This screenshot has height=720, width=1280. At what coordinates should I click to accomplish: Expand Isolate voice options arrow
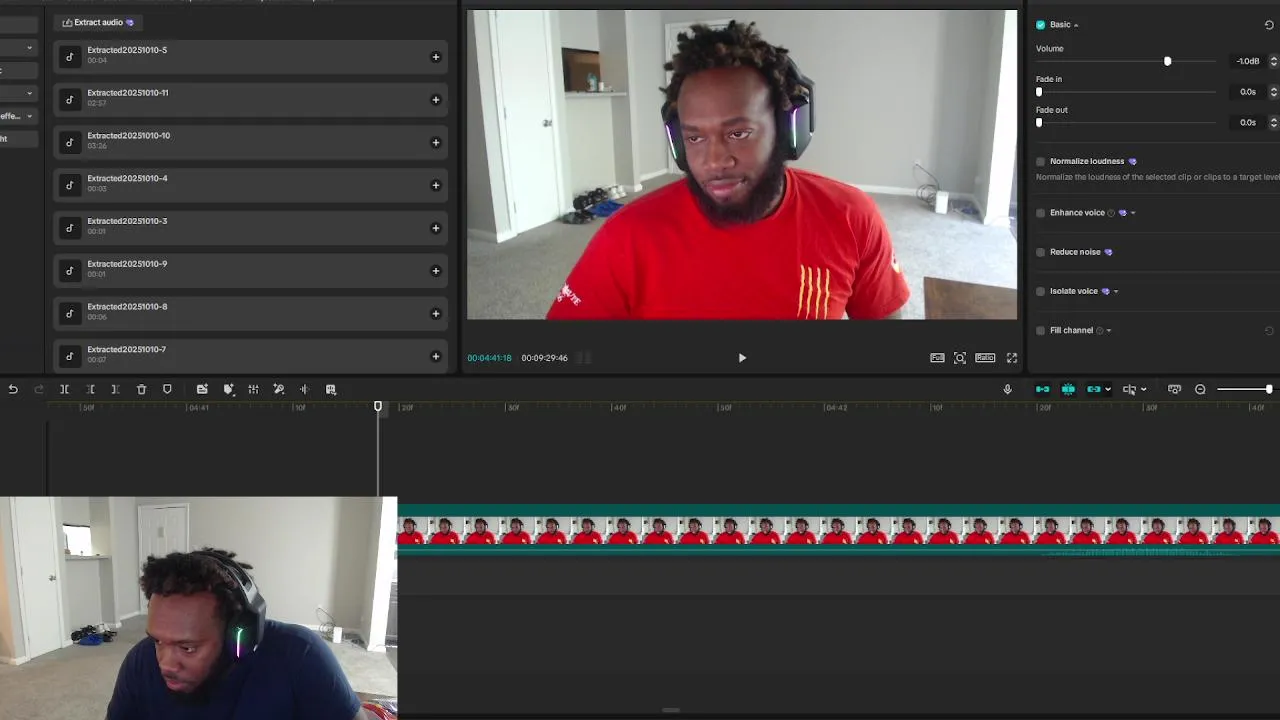1116,292
